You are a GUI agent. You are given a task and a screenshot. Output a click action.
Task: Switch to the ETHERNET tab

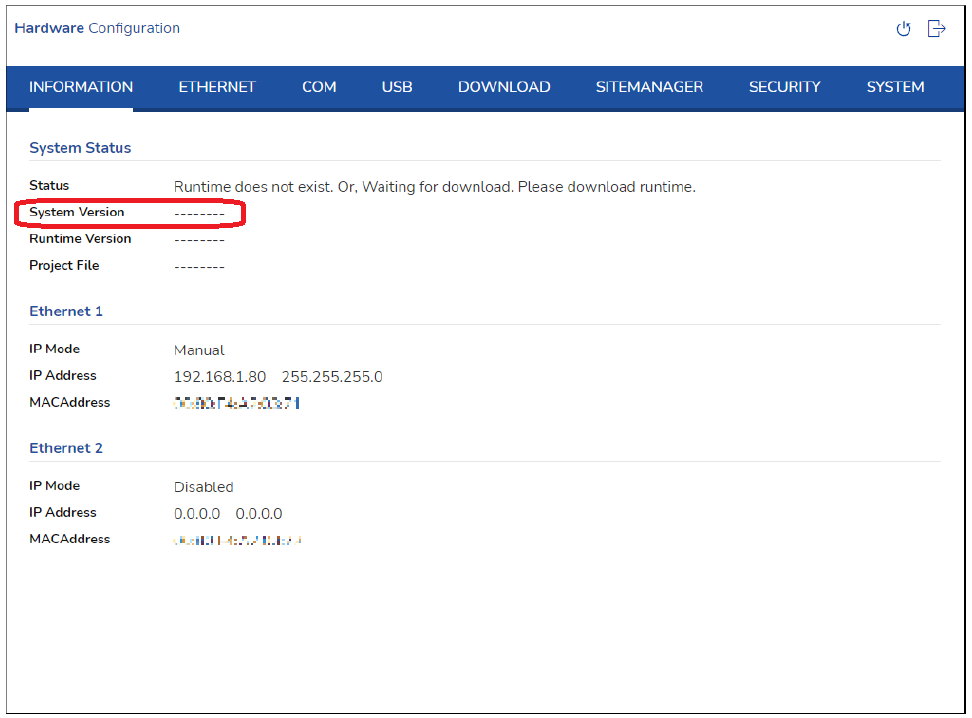point(217,87)
